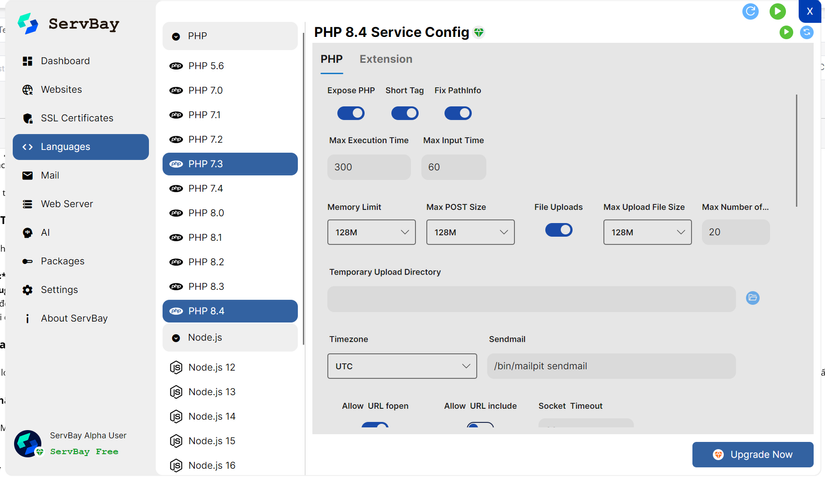The width and height of the screenshot is (825, 477).
Task: Choose PHP 7.2 version
Action: click(230, 139)
